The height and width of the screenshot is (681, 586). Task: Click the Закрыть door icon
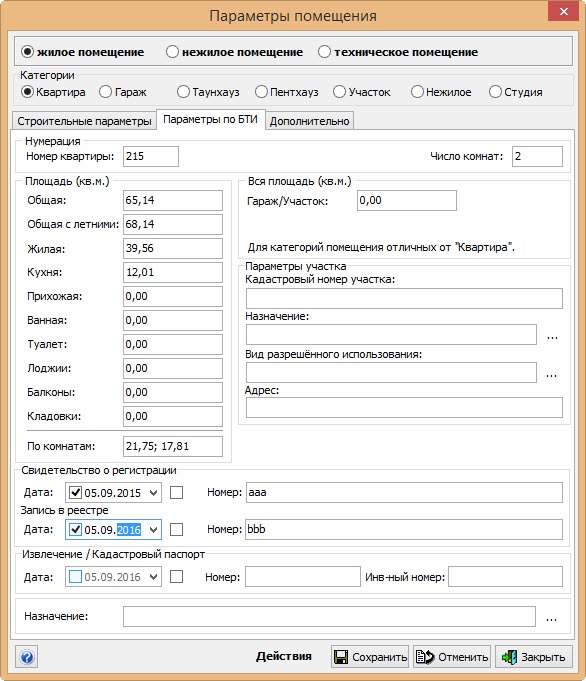point(509,657)
